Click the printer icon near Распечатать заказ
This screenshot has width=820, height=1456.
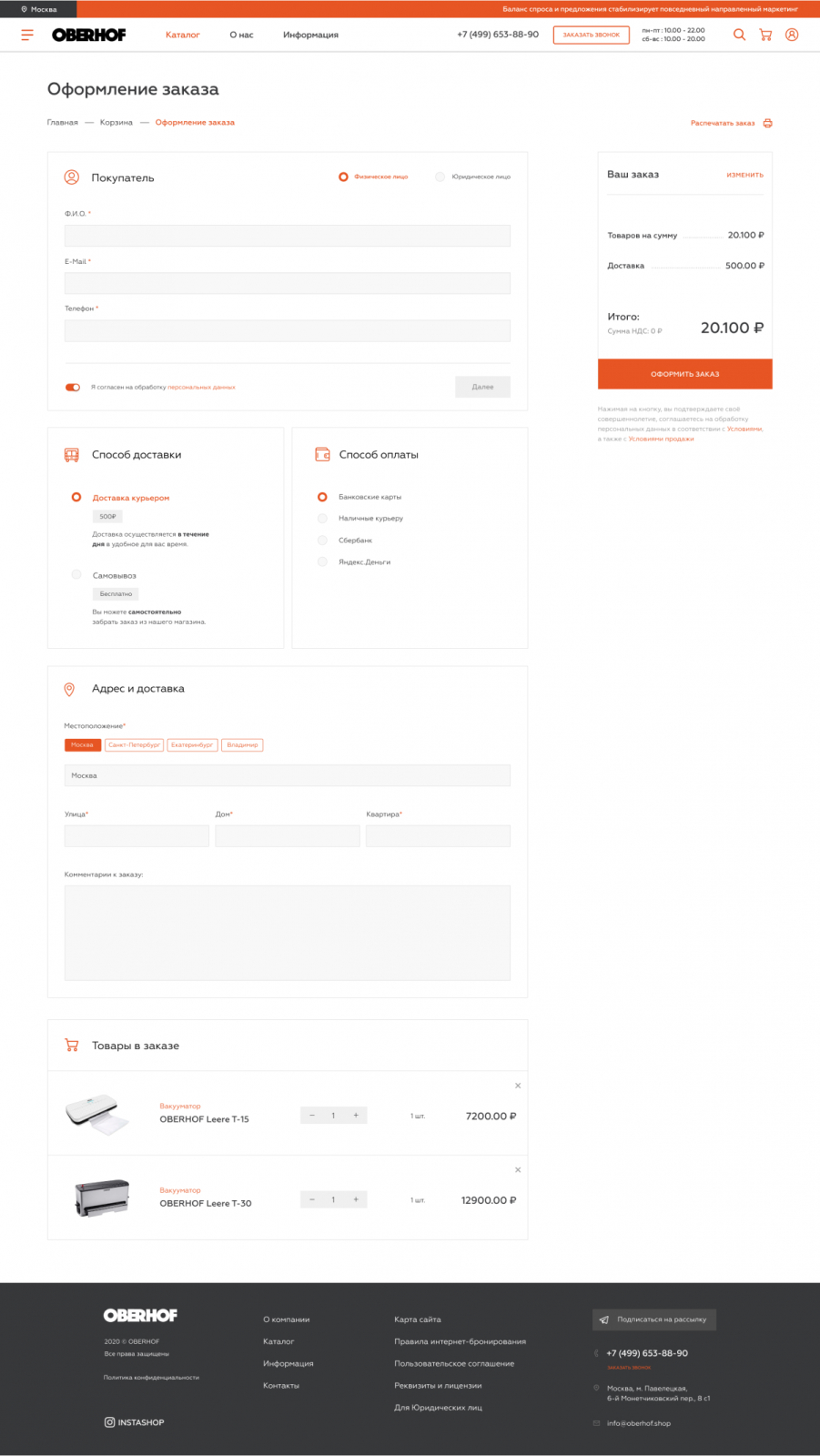click(x=767, y=123)
